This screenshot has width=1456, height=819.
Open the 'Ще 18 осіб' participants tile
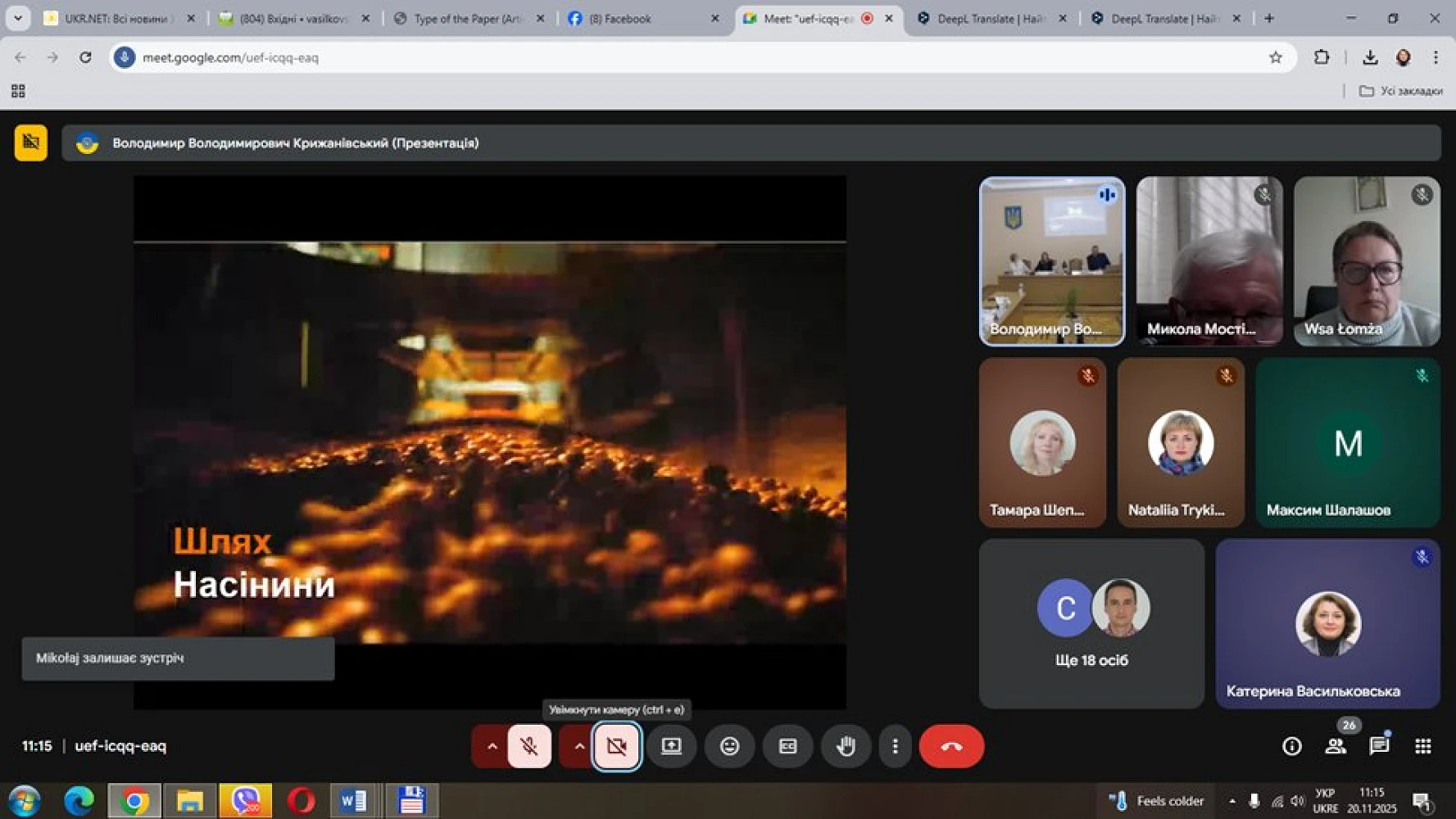click(x=1091, y=623)
